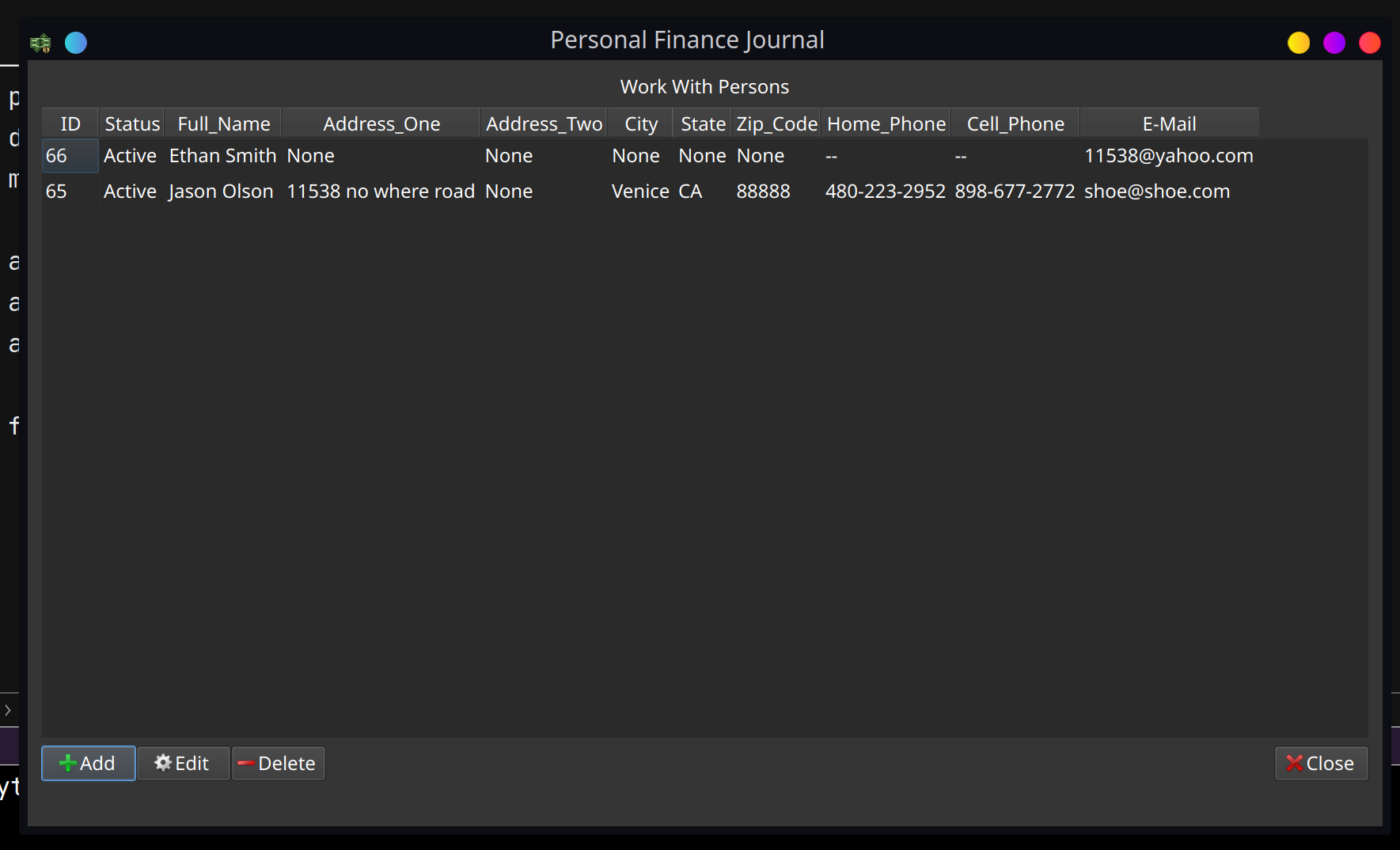Click the Status column header
This screenshot has width=1400, height=850.
click(132, 124)
